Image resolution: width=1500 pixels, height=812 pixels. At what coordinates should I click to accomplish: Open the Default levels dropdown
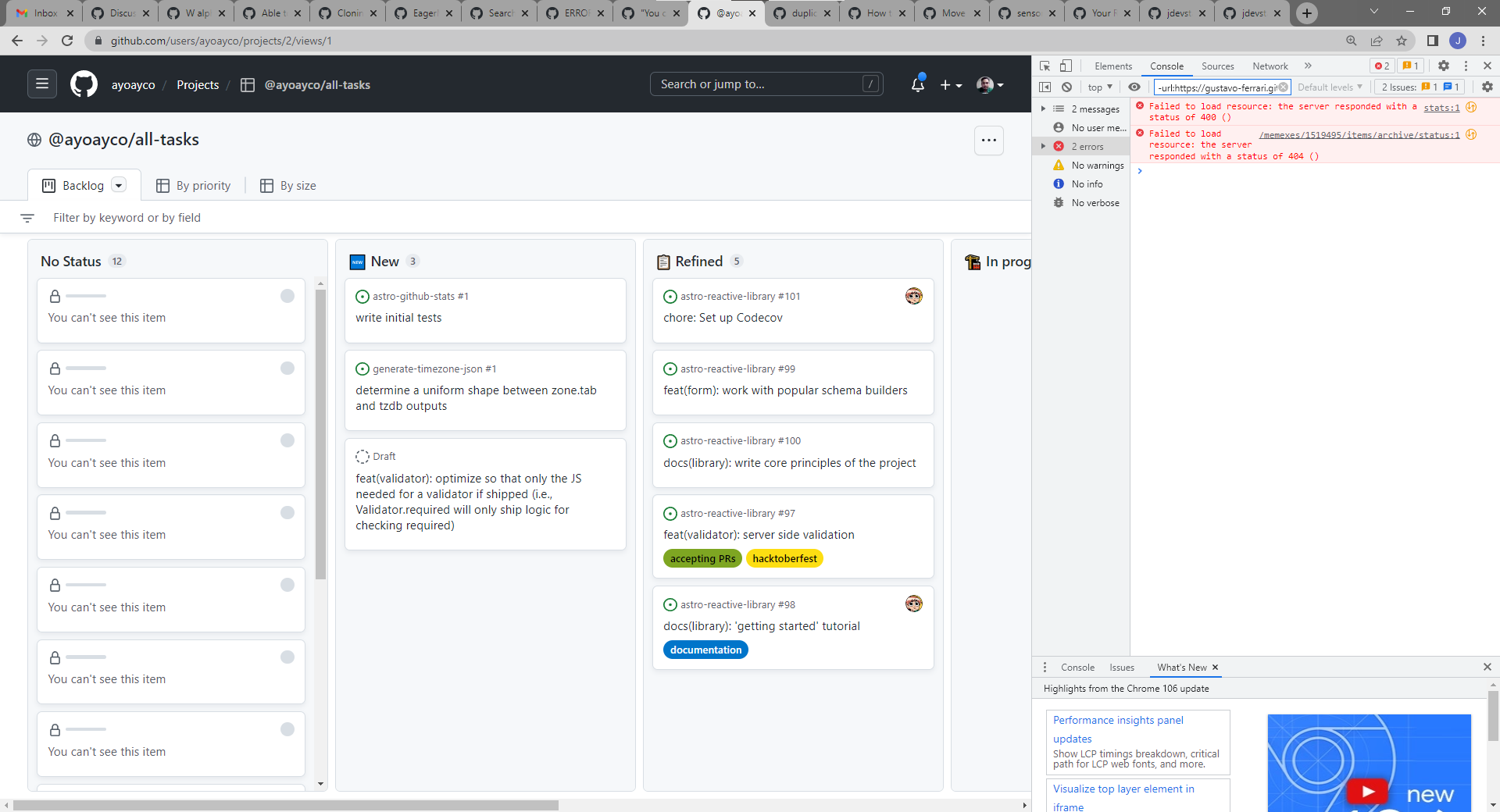coord(1330,87)
